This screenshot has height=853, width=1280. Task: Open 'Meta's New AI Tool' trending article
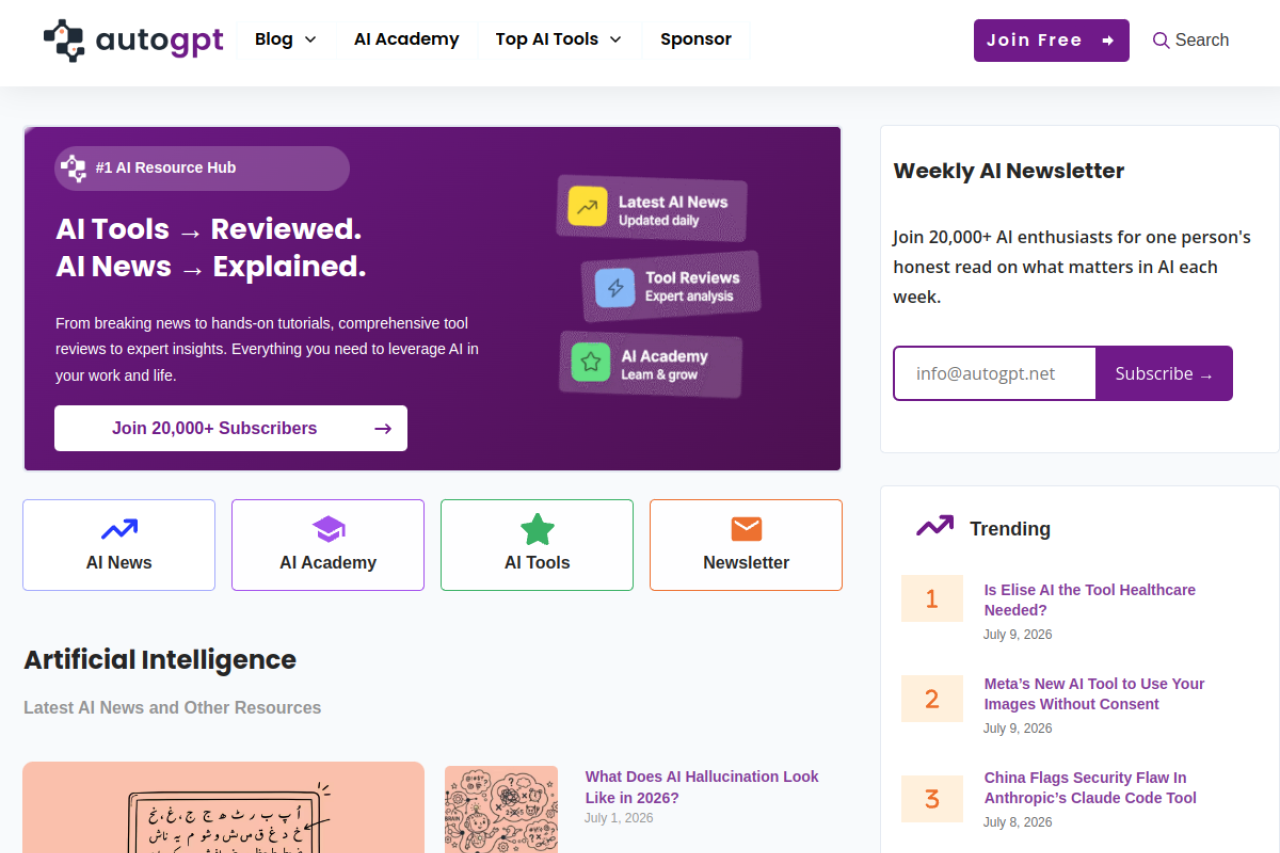[1094, 694]
